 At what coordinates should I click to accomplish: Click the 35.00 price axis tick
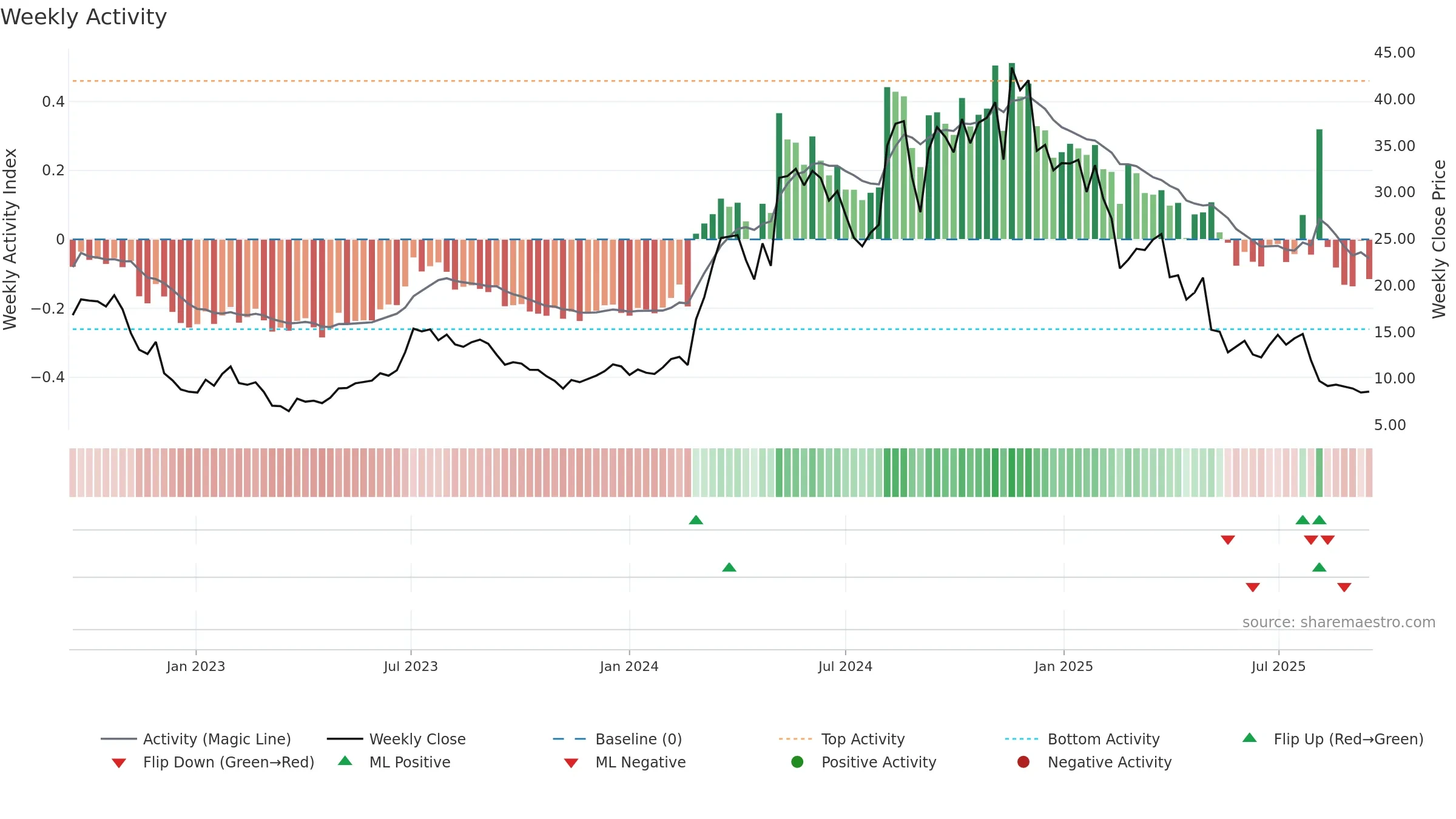click(x=1395, y=146)
